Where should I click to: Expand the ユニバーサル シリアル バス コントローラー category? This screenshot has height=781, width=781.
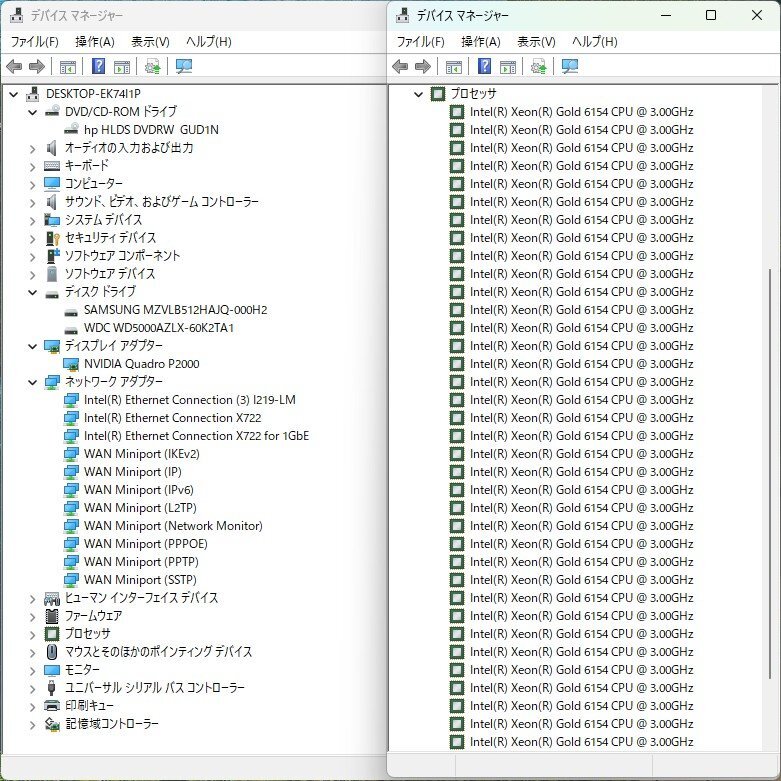tap(33, 688)
